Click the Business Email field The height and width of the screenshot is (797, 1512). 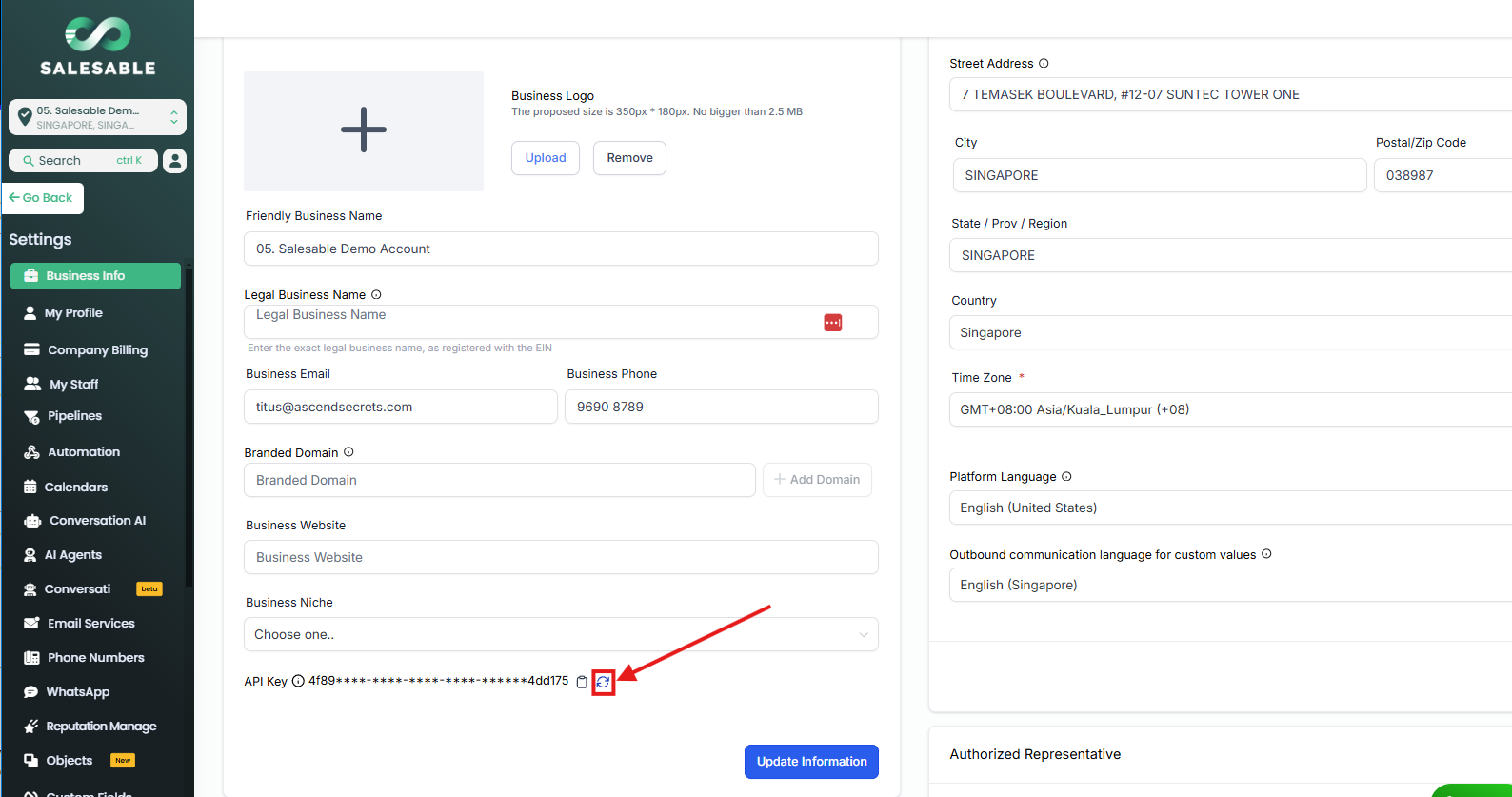(401, 407)
